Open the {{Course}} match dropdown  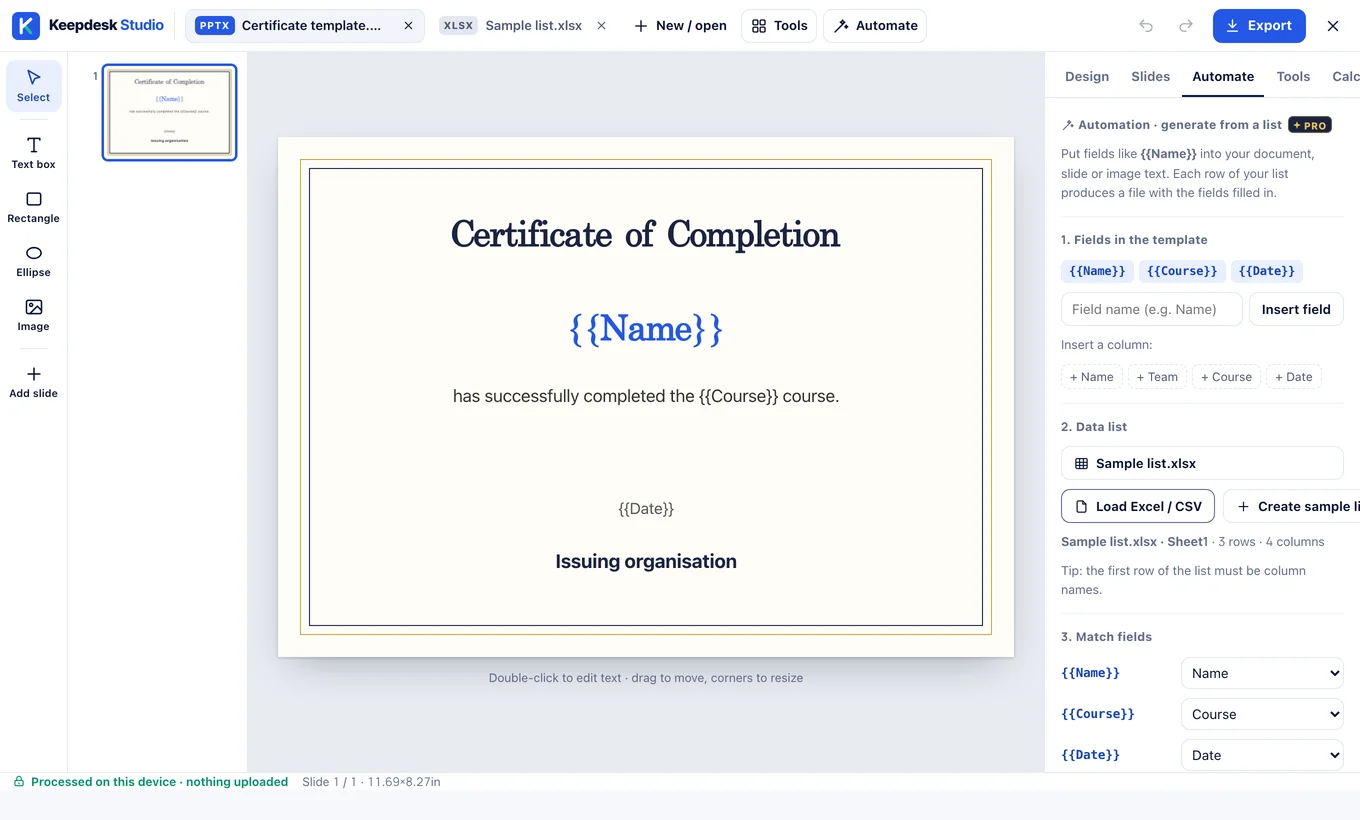tap(1262, 714)
